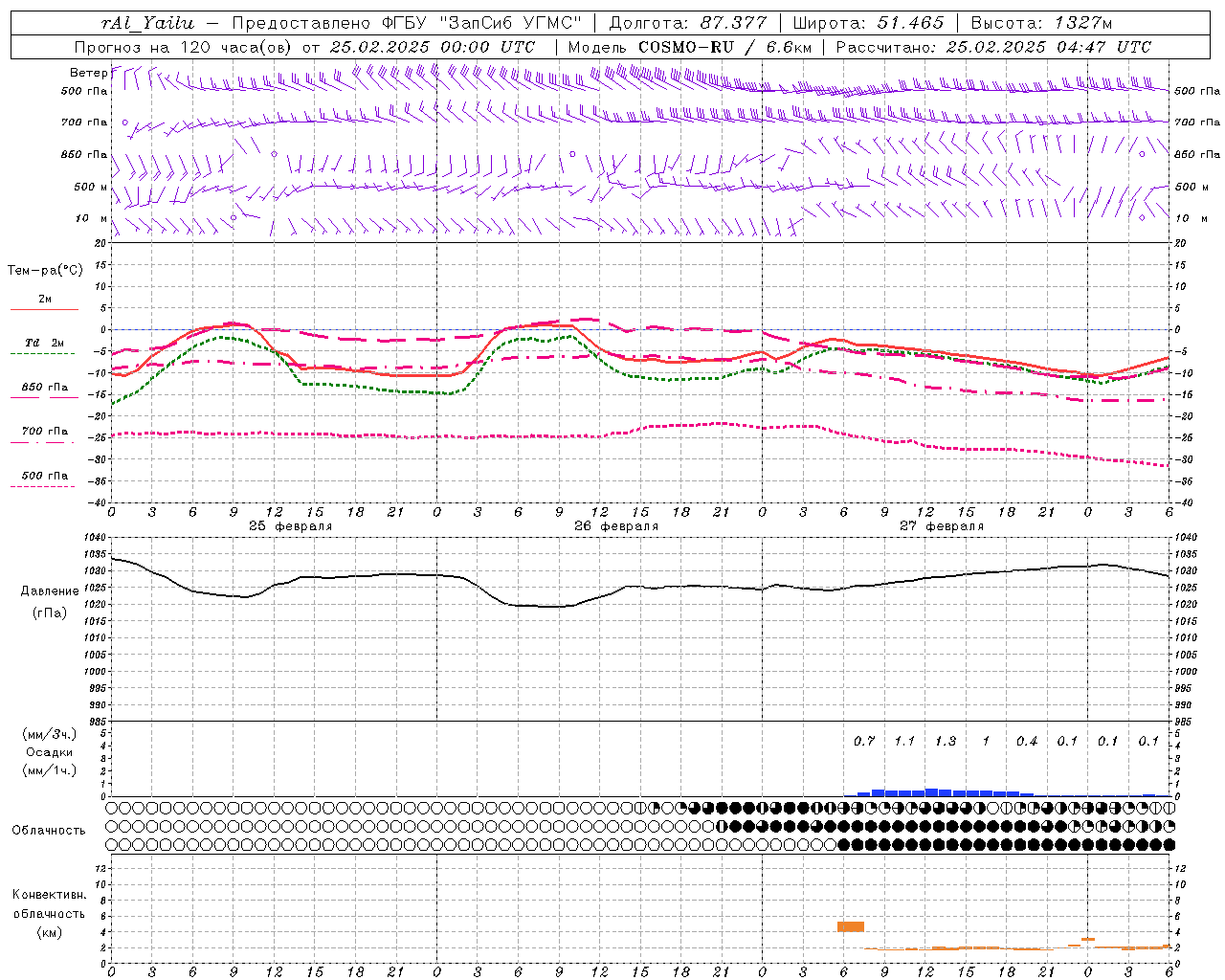
Task: Click the 26 февраля date label
Action: pos(616,526)
